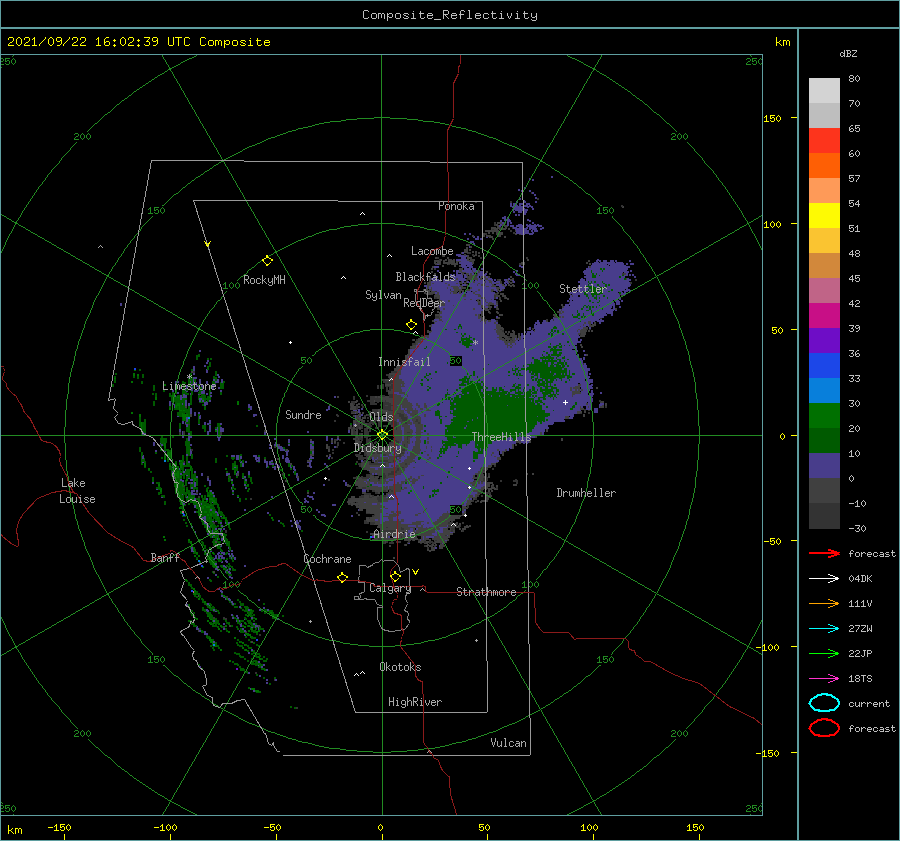
Task: Select the magenta swatch between 42 and 39
Action: [x=824, y=316]
